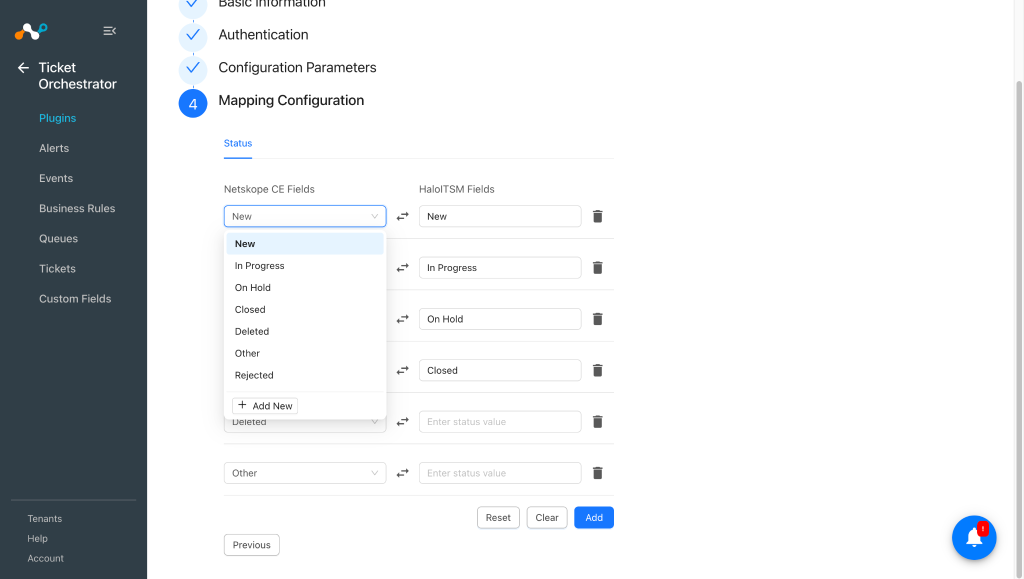Delete the New status mapping row

(598, 216)
